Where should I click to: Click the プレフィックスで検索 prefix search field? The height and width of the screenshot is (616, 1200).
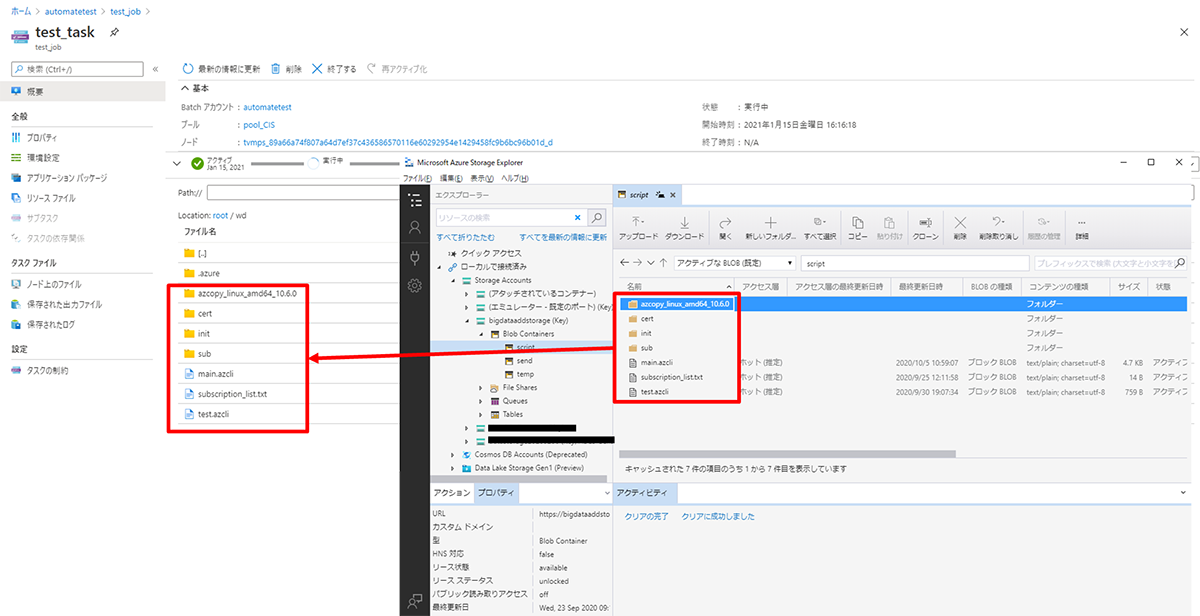[x=1113, y=263]
